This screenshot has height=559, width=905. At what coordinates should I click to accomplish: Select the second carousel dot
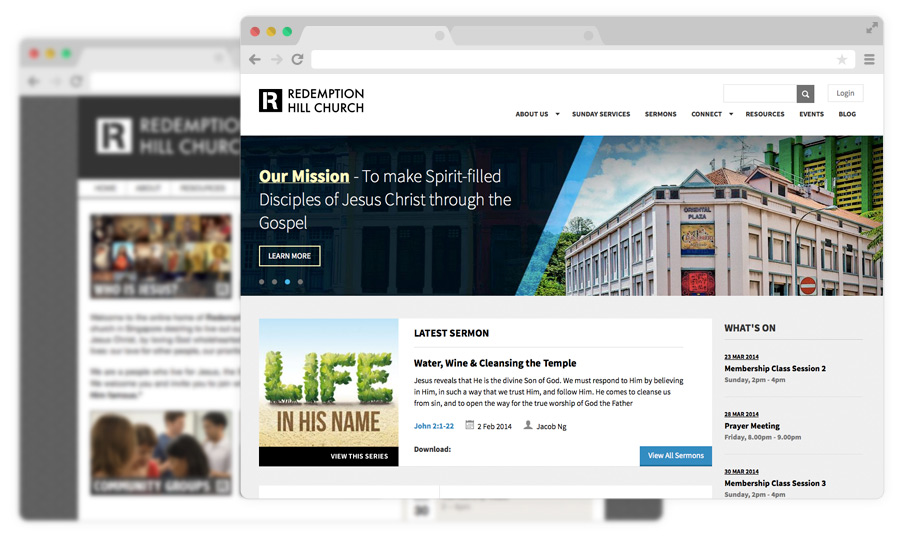pyautogui.click(x=275, y=282)
